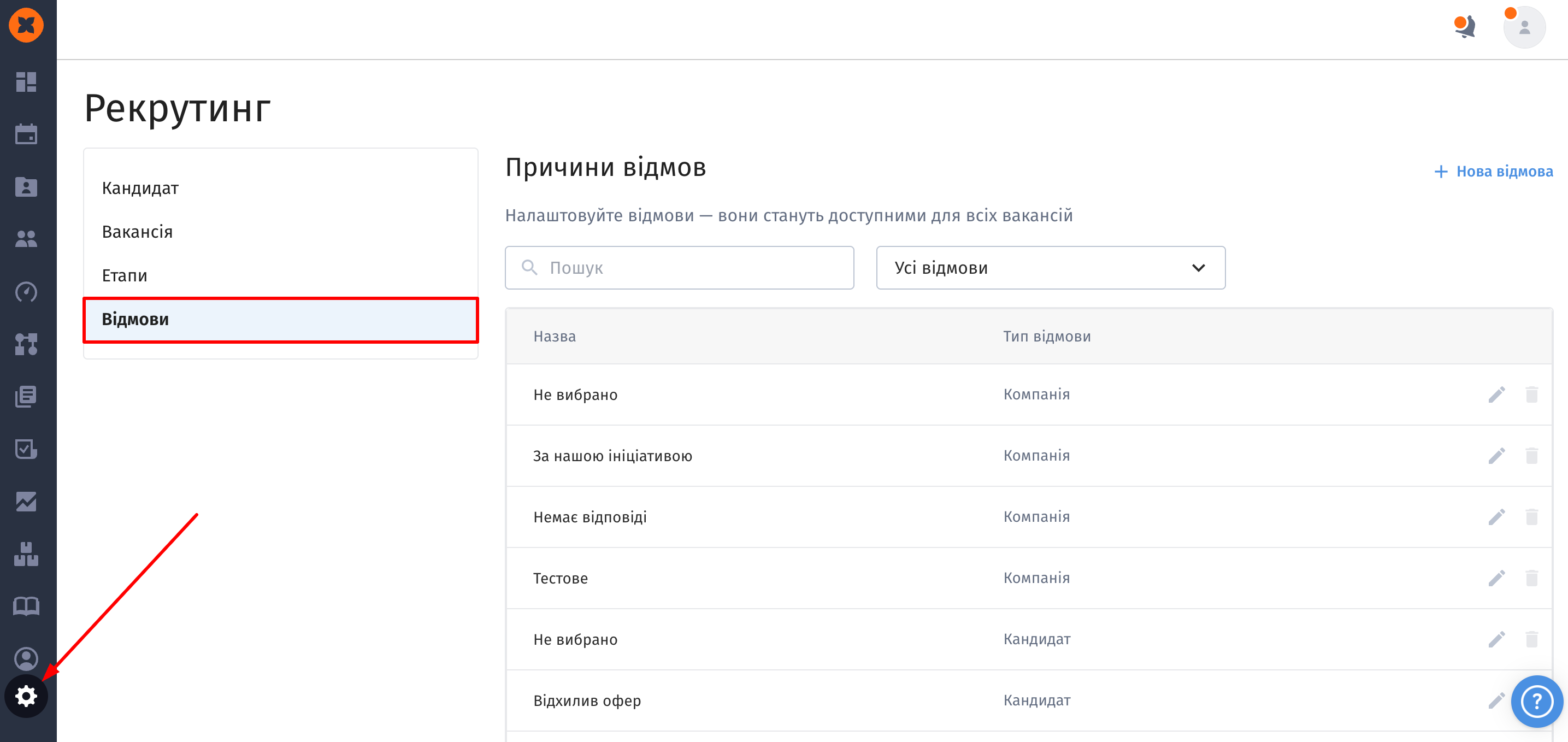Open the analytics chart icon in sidebar
The image size is (1568, 742).
(26, 502)
